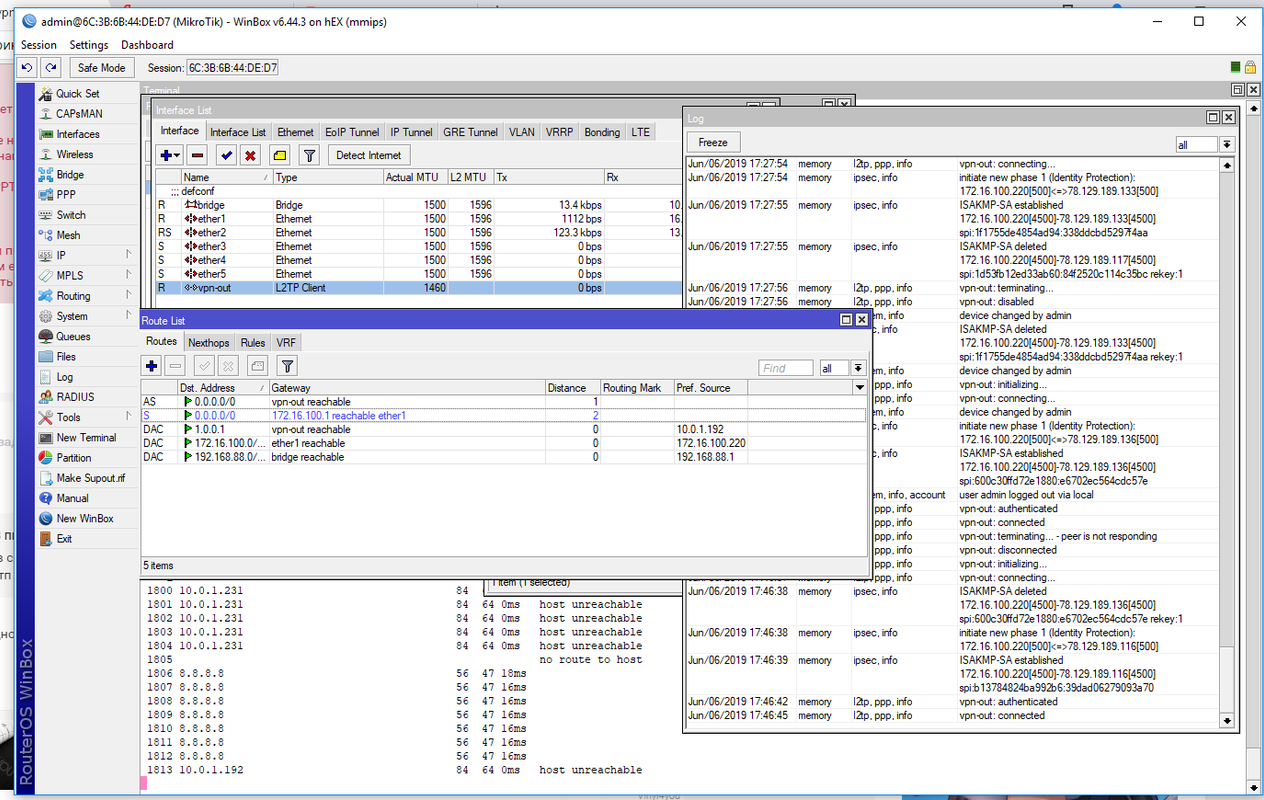Sort by the Actual MTU column header

click(415, 177)
